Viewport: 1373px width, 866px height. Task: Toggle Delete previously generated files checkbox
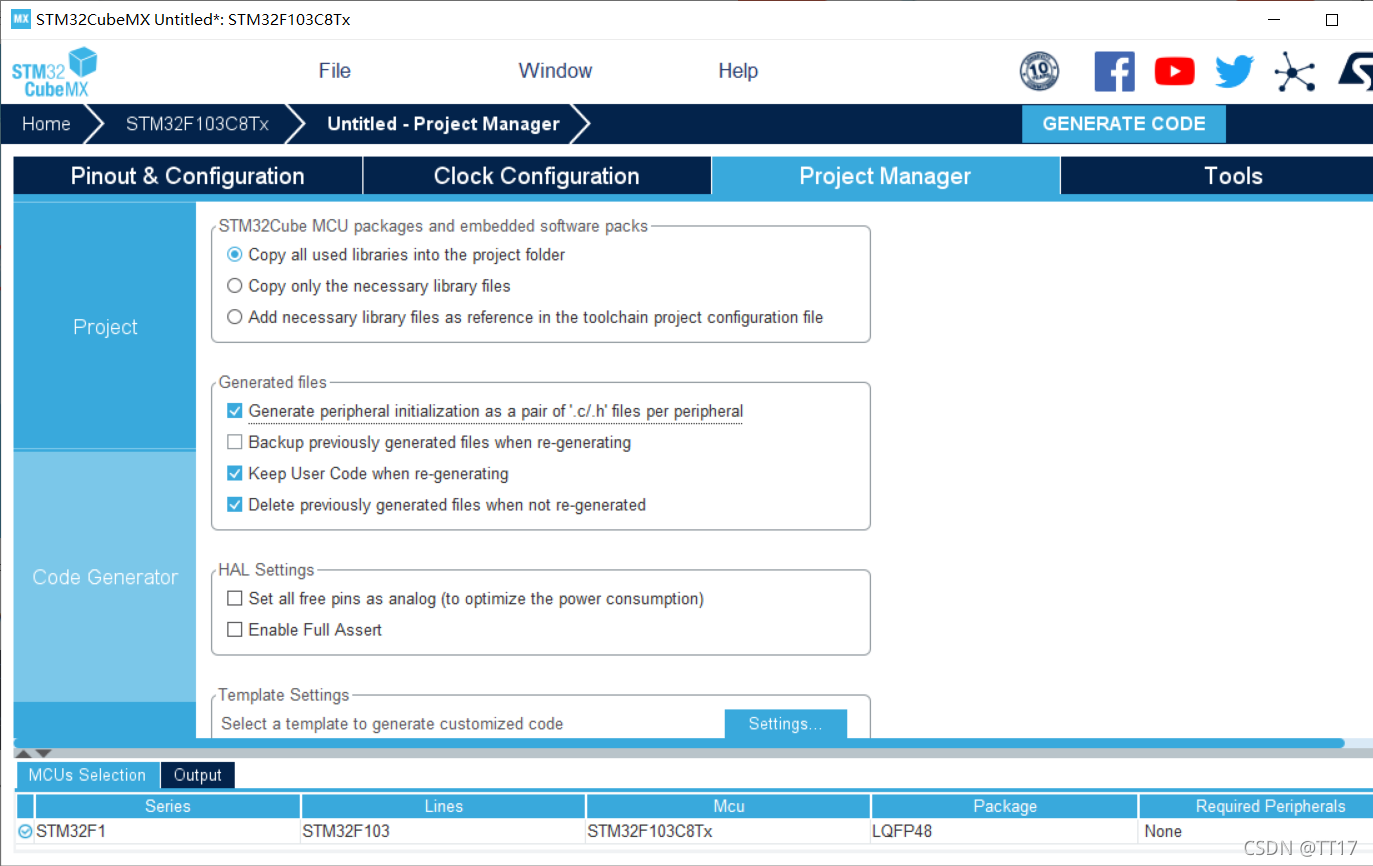click(235, 505)
